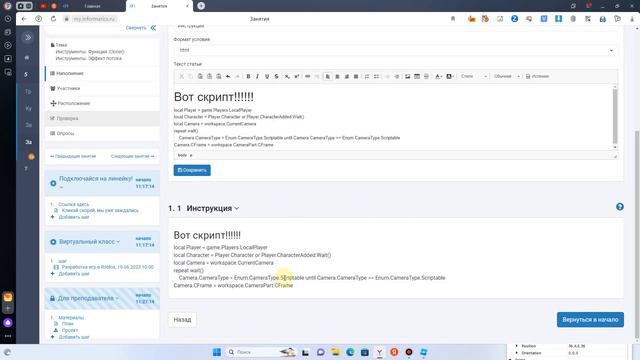Click the address bar showing my.informatics.ru
This screenshot has width=640, height=360.
[94, 19]
